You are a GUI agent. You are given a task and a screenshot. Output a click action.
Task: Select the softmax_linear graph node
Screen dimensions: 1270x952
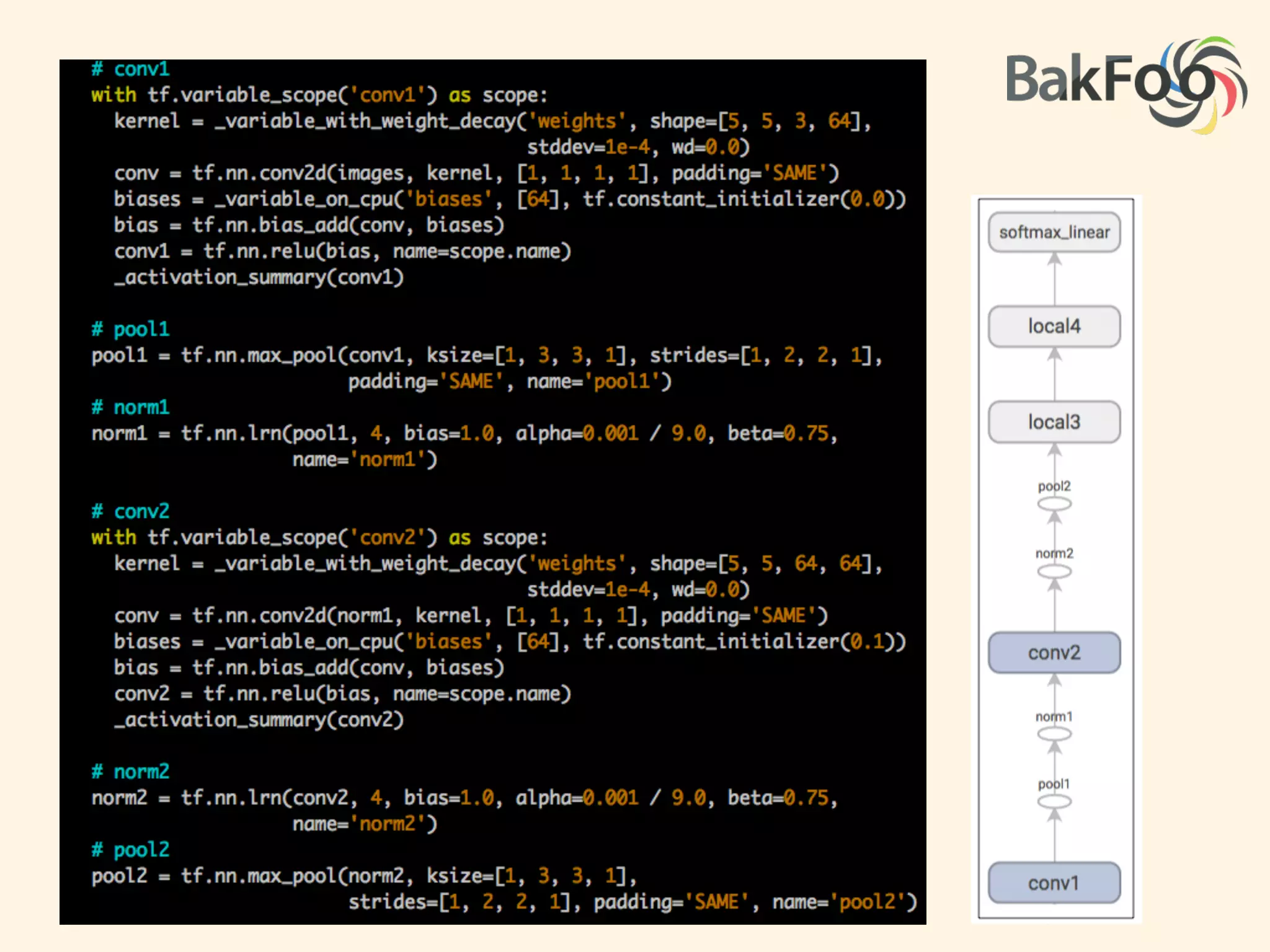1054,232
